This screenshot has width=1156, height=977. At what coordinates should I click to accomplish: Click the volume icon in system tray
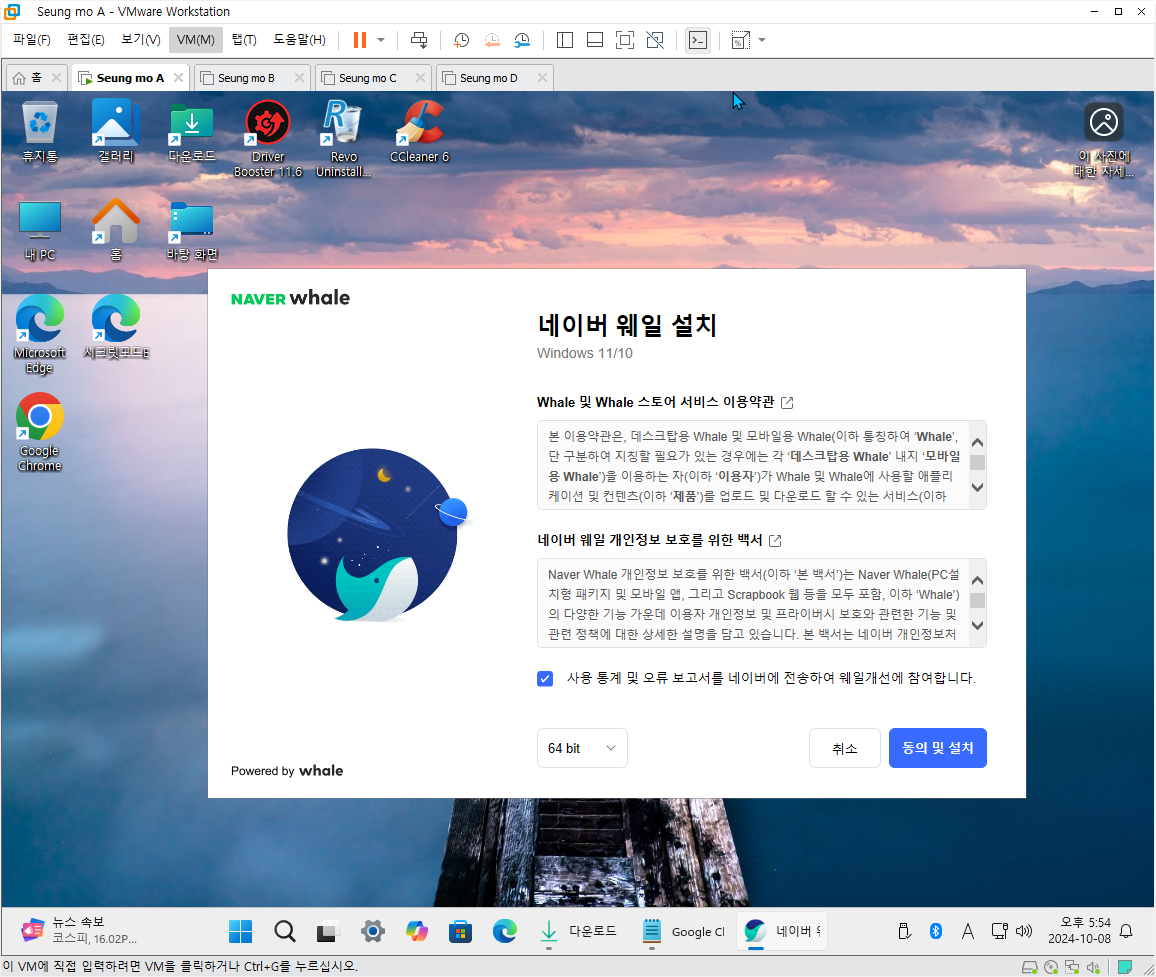[1024, 931]
